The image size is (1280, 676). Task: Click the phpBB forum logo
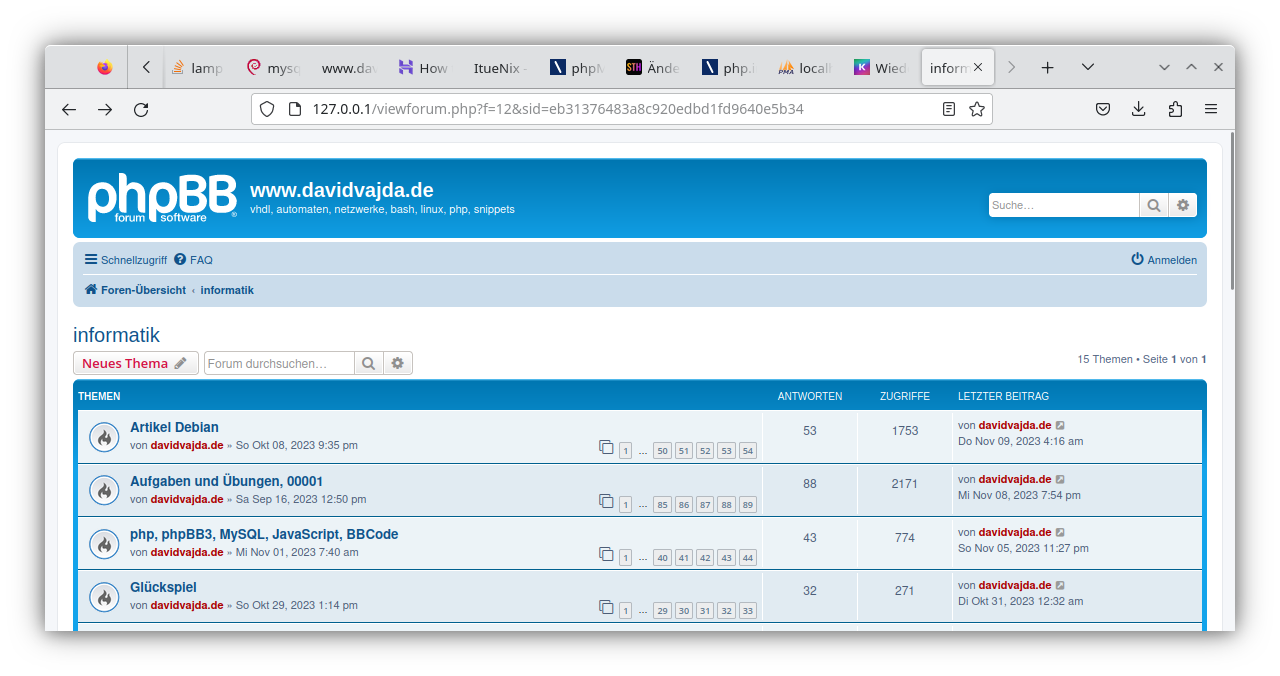pos(162,198)
